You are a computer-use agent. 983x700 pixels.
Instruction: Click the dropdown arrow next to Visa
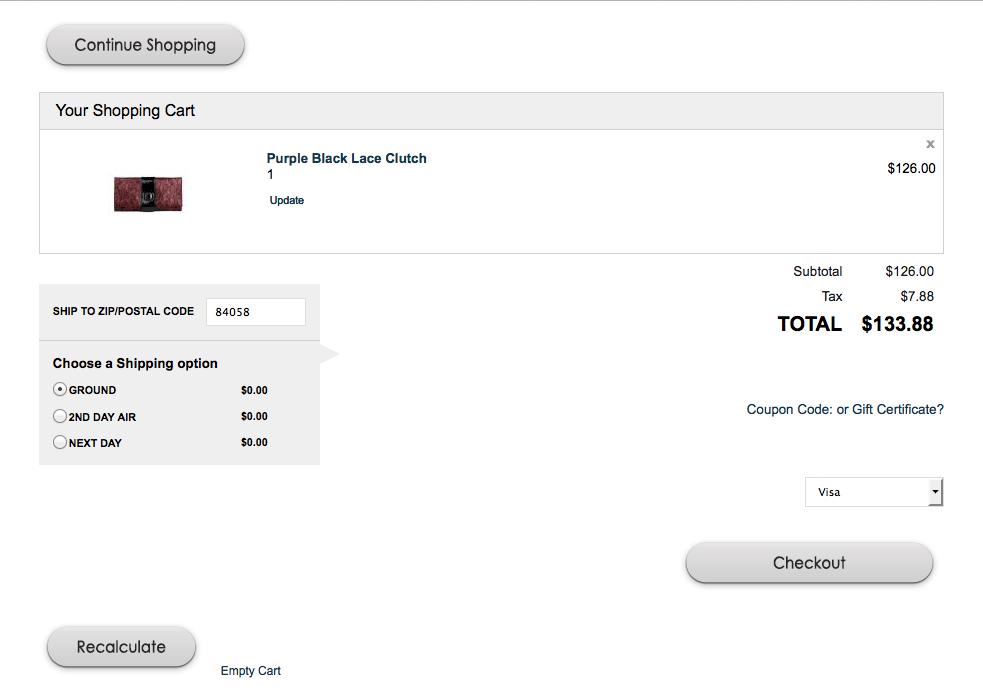935,492
